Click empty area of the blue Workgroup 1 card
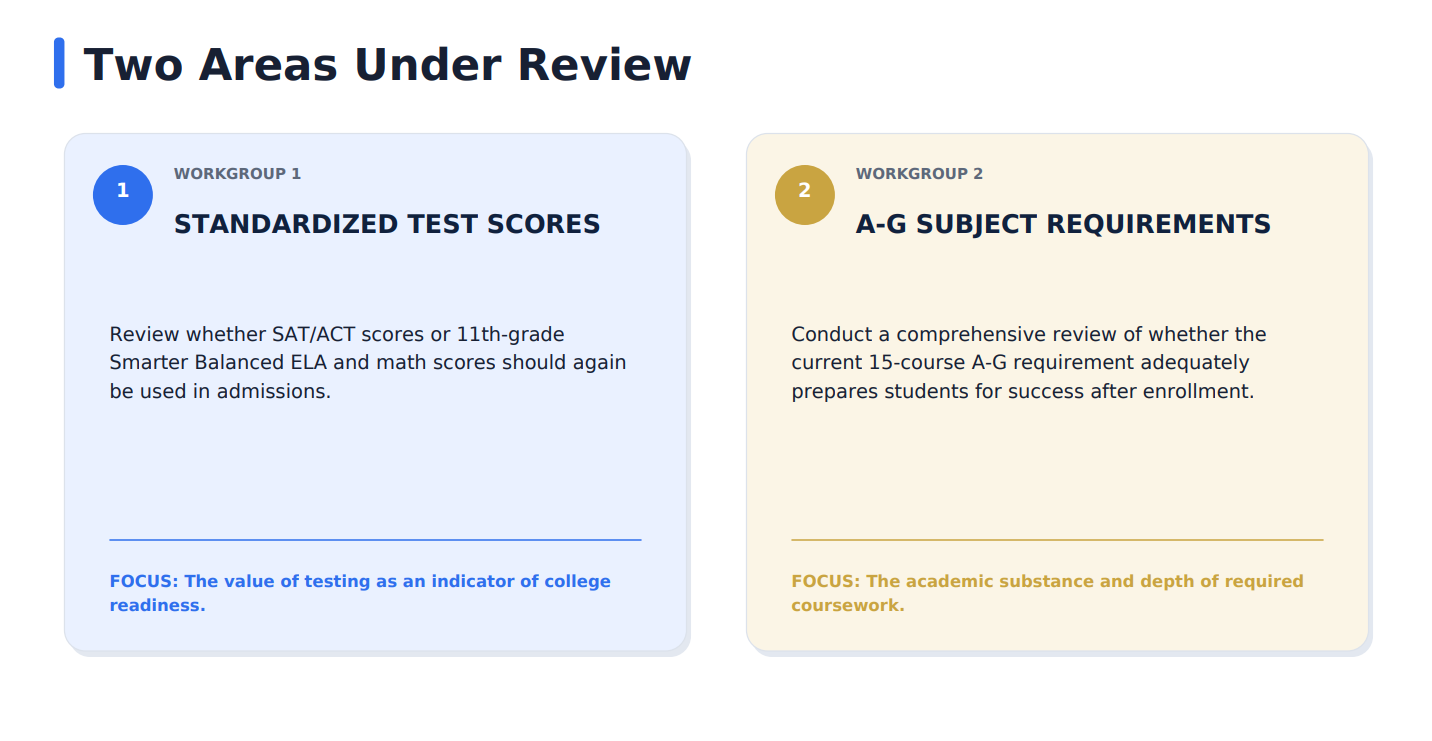This screenshot has width=1432, height=741. [x=375, y=470]
